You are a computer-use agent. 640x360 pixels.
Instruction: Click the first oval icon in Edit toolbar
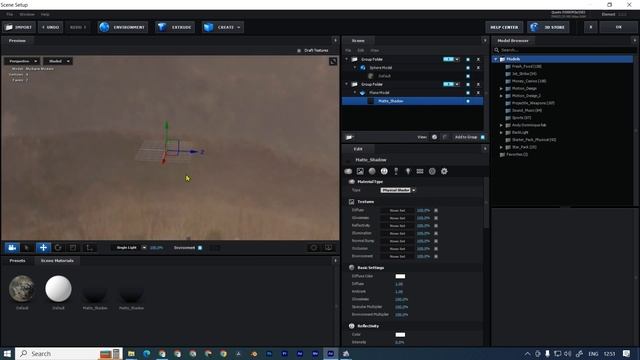pyautogui.click(x=348, y=171)
